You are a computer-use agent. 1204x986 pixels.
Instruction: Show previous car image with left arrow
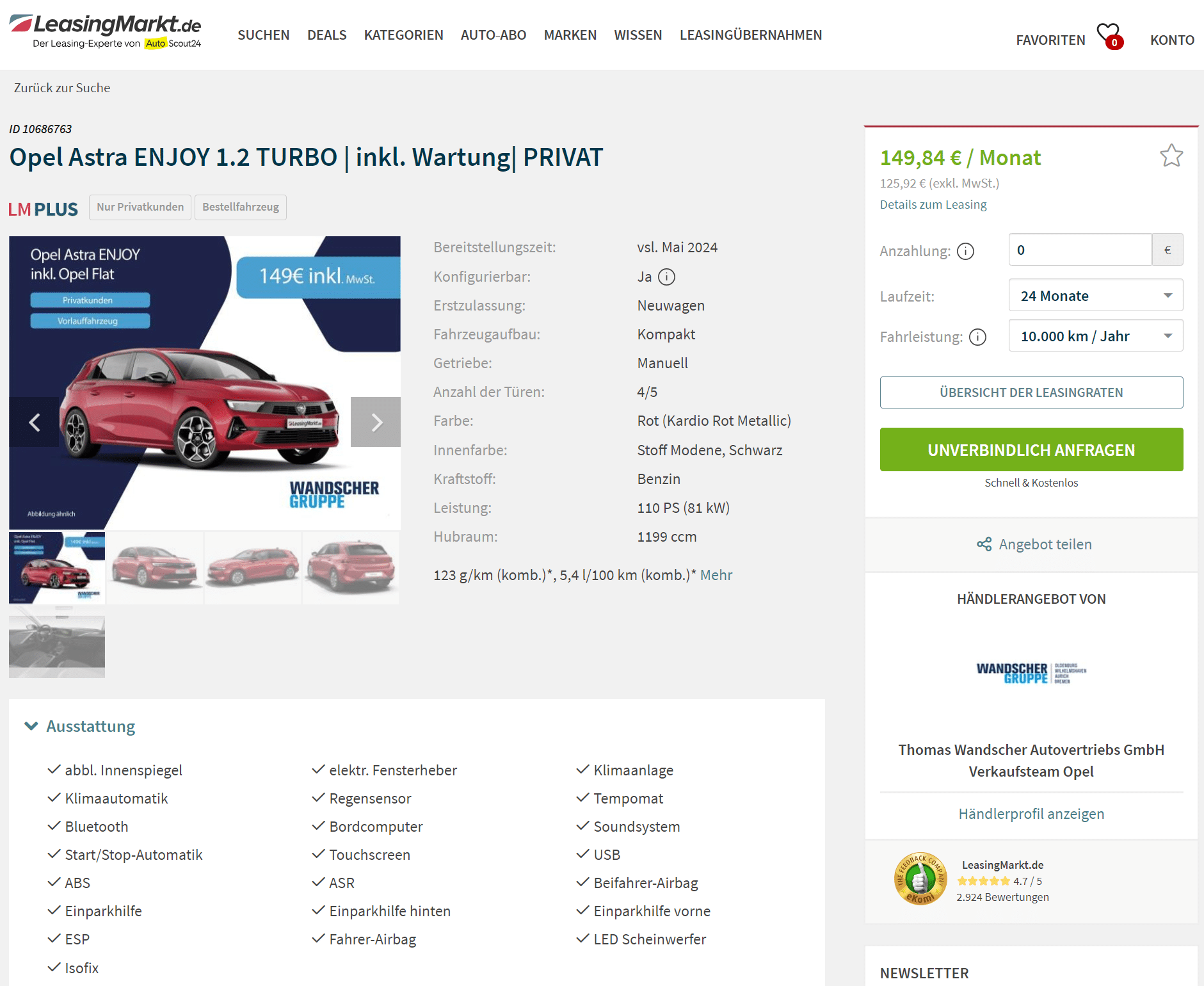34,422
